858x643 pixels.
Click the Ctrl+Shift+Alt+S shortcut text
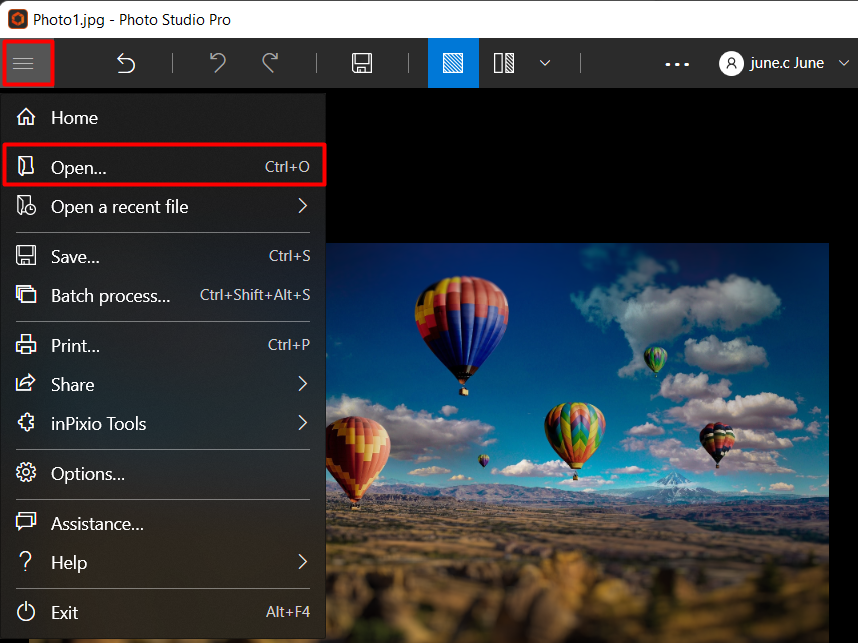coord(255,295)
